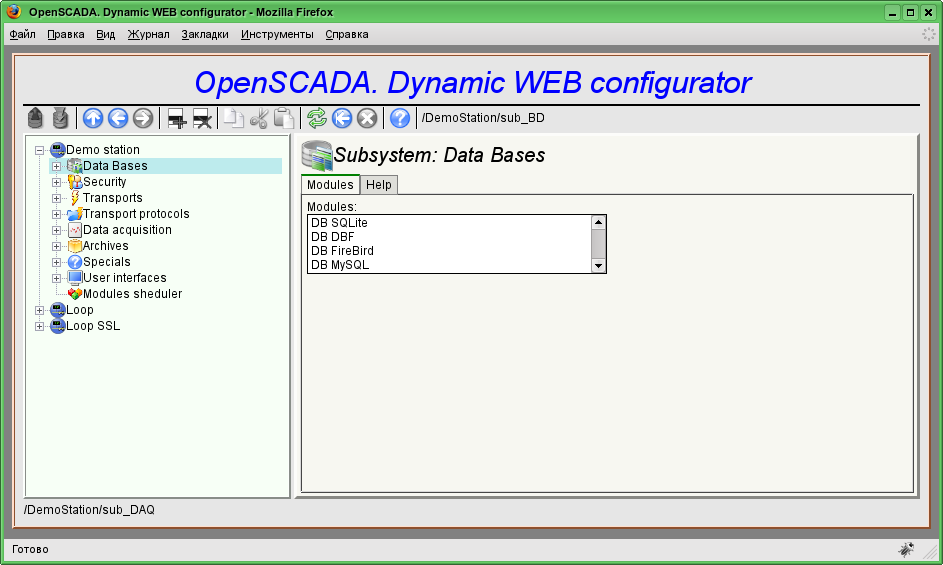943x565 pixels.
Task: Click the Loop SSL station icon
Action: coord(58,326)
